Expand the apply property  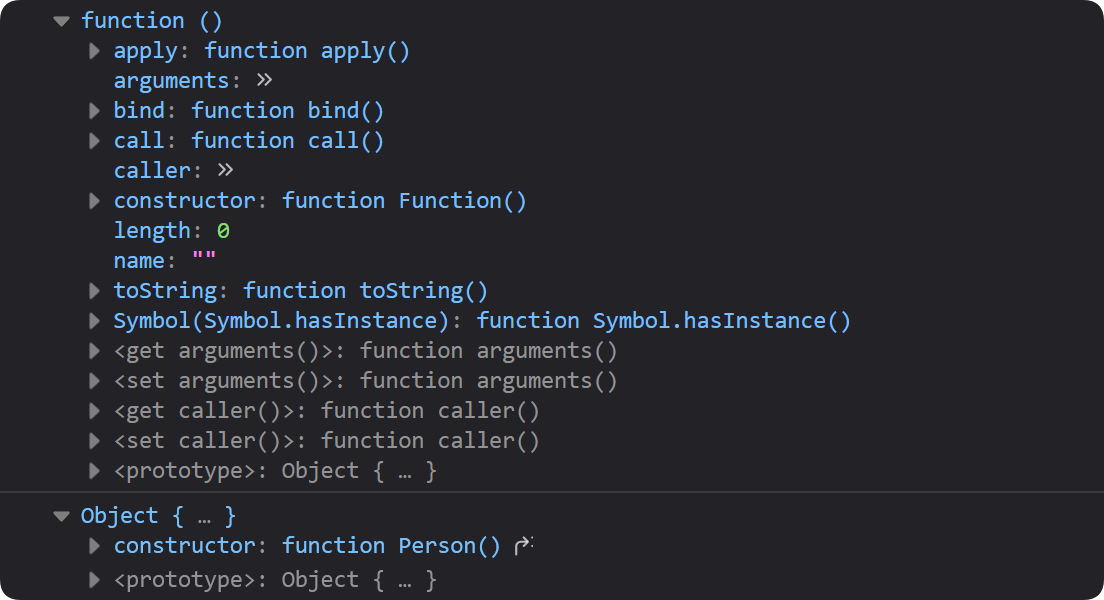pos(94,51)
